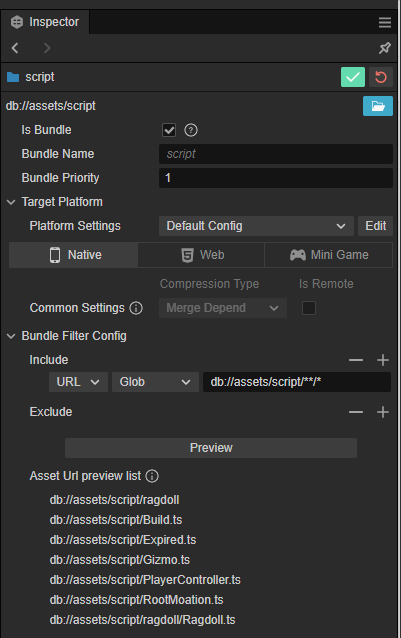401x638 pixels.
Task: Click the Preview button
Action: [x=211, y=448]
